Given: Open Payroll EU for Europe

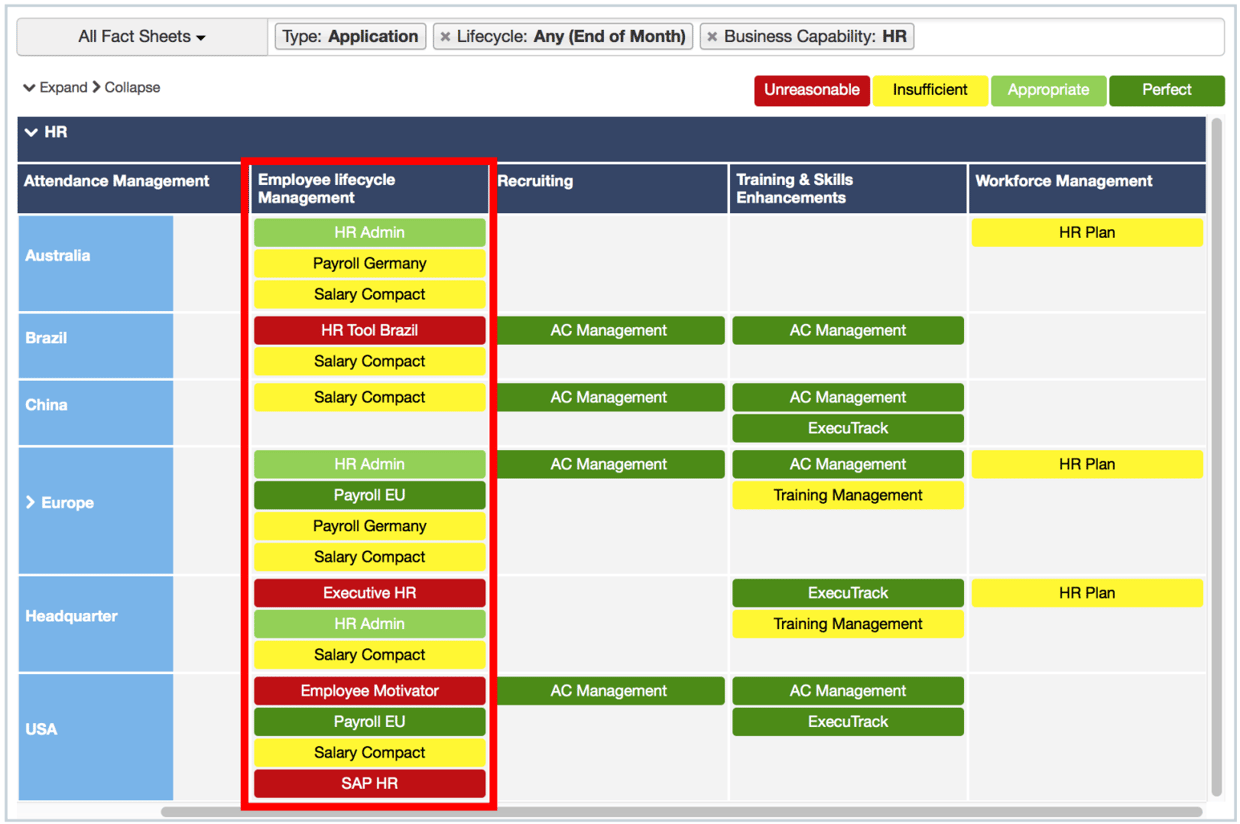Looking at the screenshot, I should [369, 494].
